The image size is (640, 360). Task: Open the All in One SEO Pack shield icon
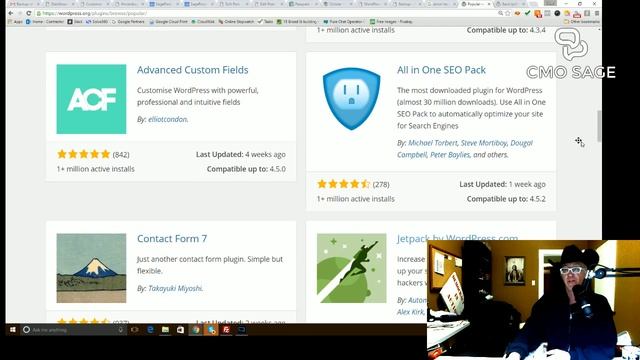(351, 99)
